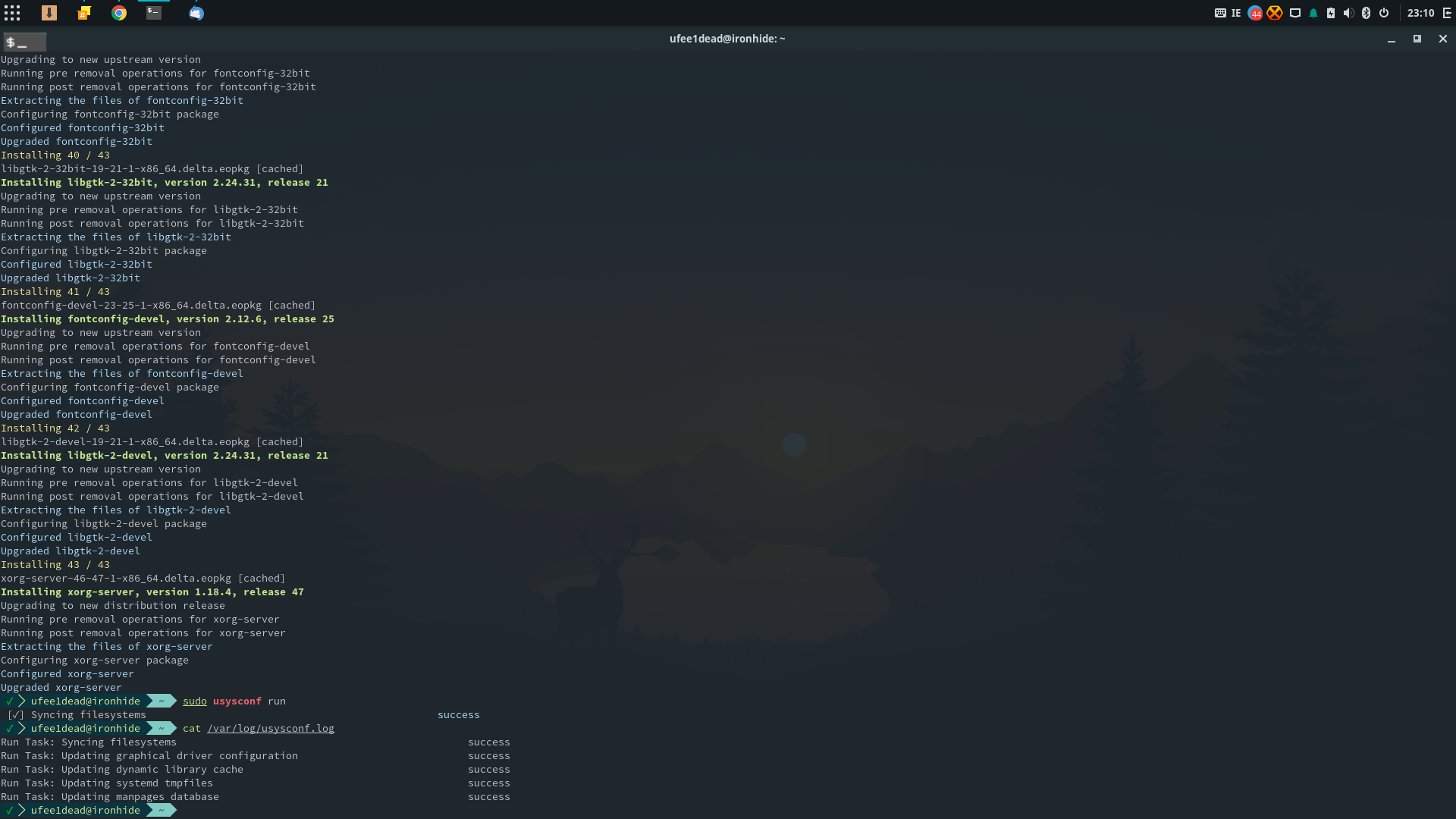Open the HexChat IRC launcher icon
The height and width of the screenshot is (819, 1456).
pyautogui.click(x=84, y=13)
